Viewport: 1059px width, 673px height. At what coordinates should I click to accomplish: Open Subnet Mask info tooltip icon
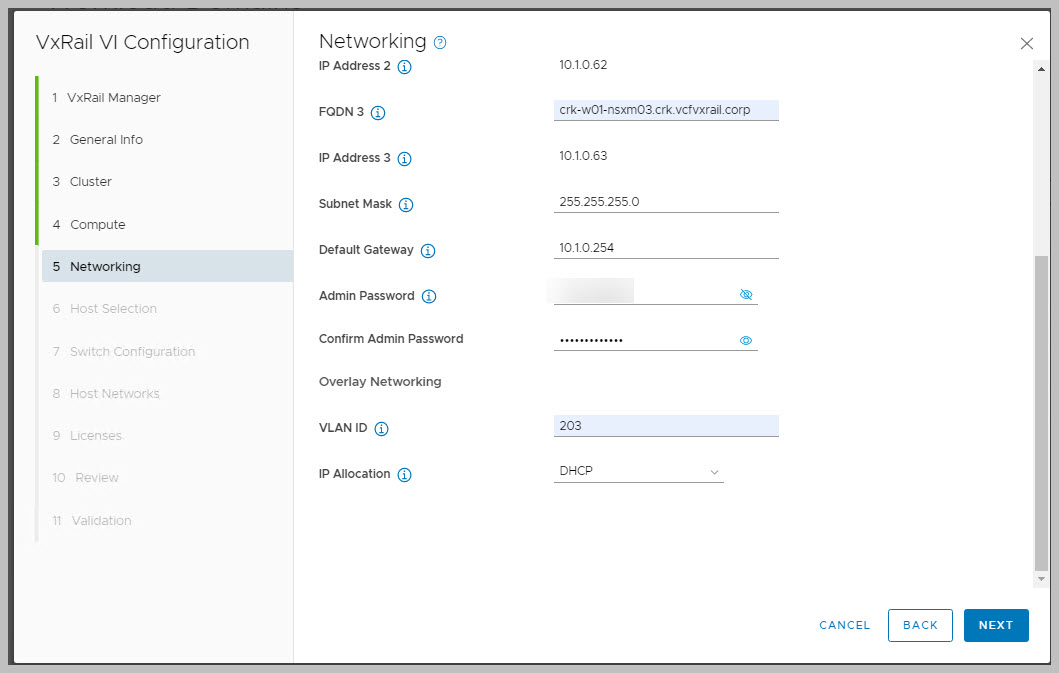[406, 205]
